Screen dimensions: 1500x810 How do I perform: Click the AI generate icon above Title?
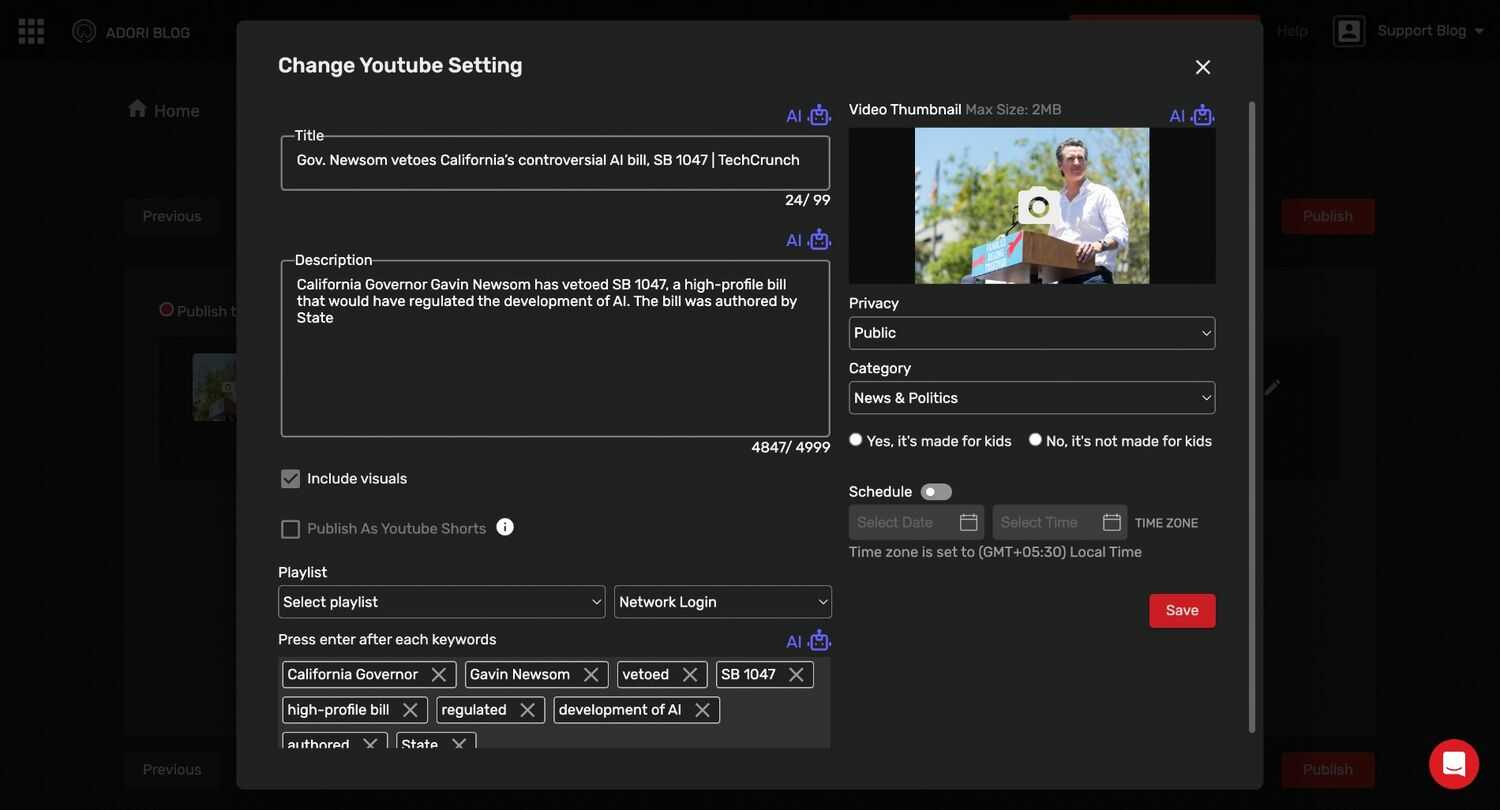pyautogui.click(x=819, y=115)
